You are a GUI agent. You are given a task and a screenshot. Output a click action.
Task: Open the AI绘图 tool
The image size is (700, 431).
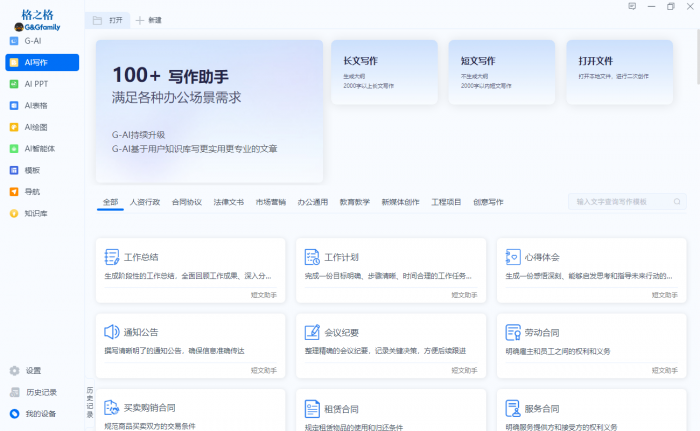coord(35,127)
